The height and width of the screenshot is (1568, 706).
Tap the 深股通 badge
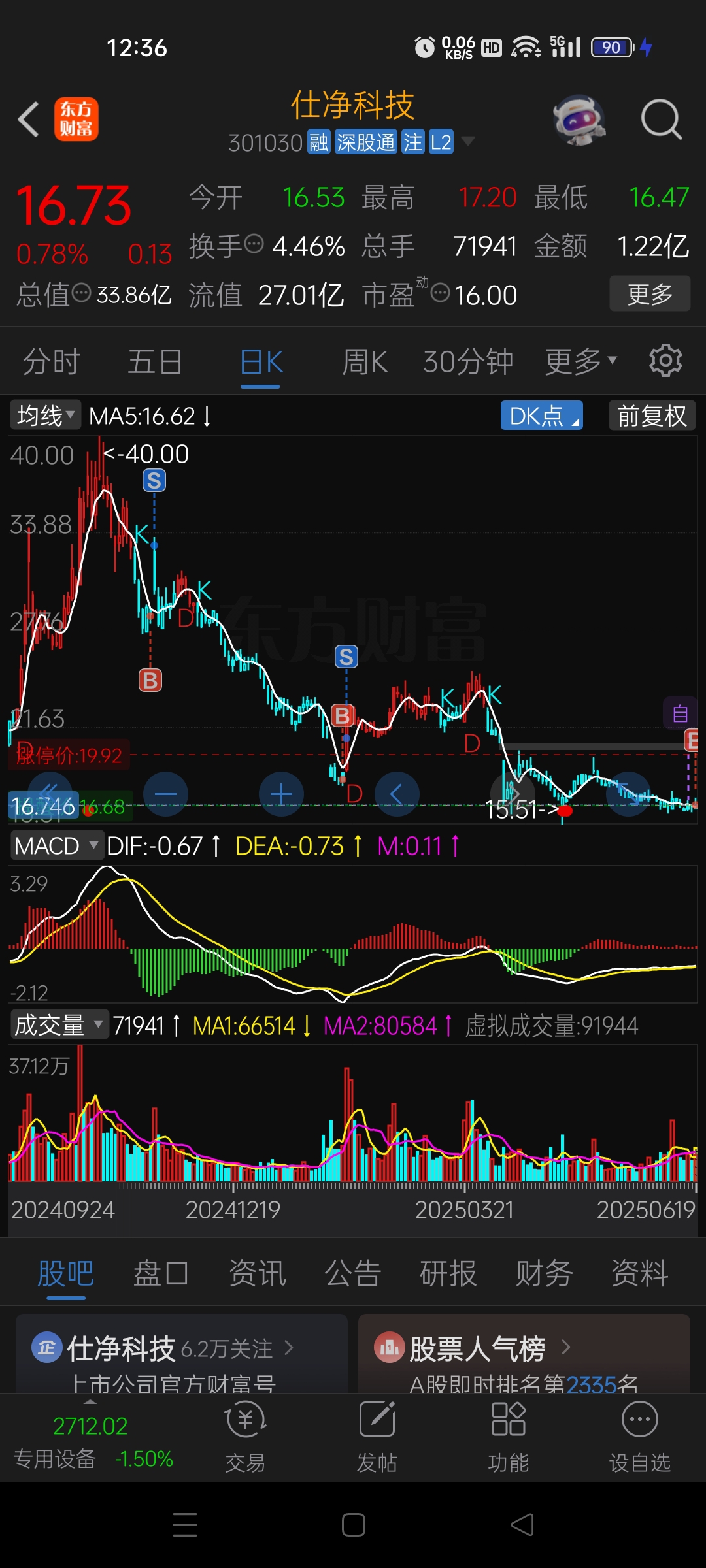(x=366, y=142)
